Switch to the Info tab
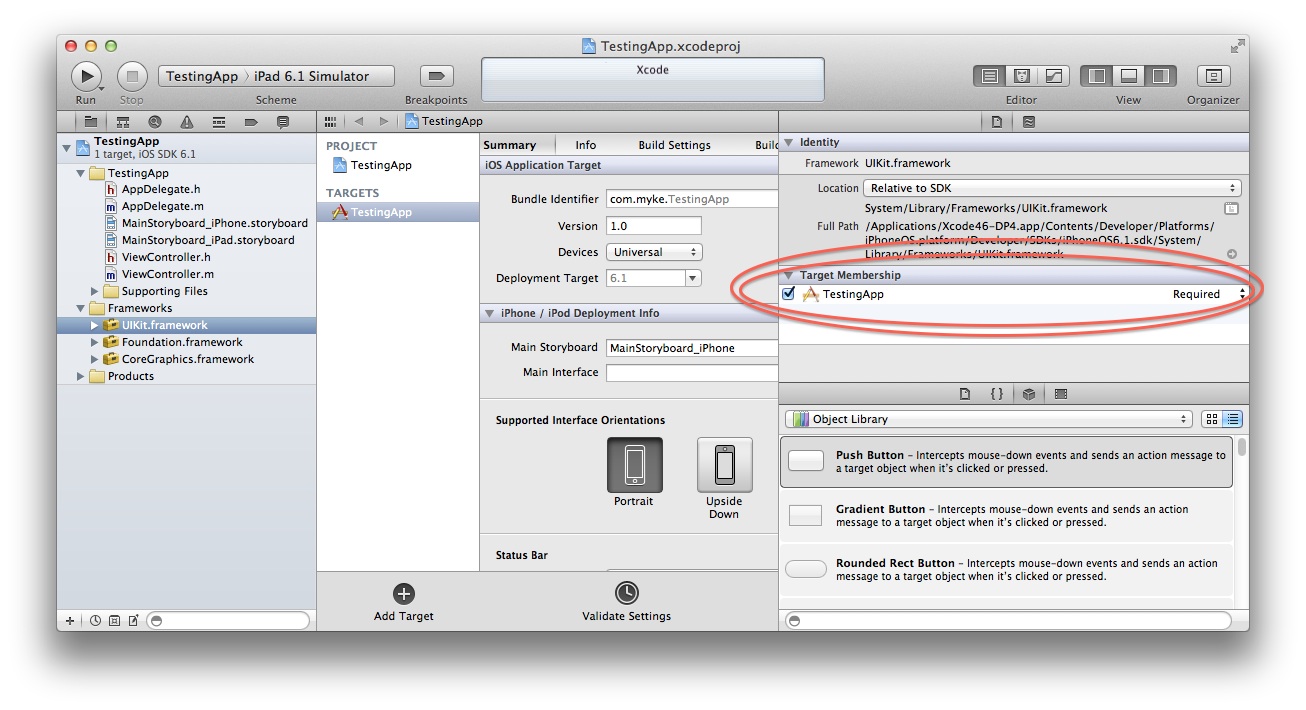The width and height of the screenshot is (1306, 710). [x=586, y=145]
